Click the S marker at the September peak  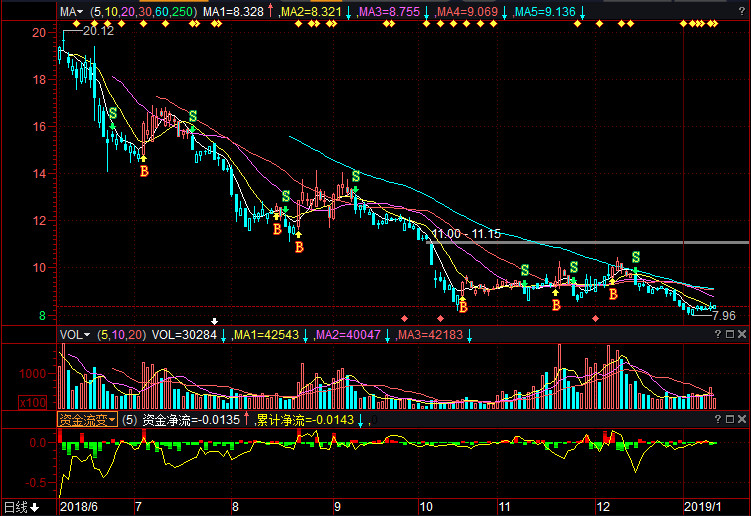pyautogui.click(x=355, y=177)
